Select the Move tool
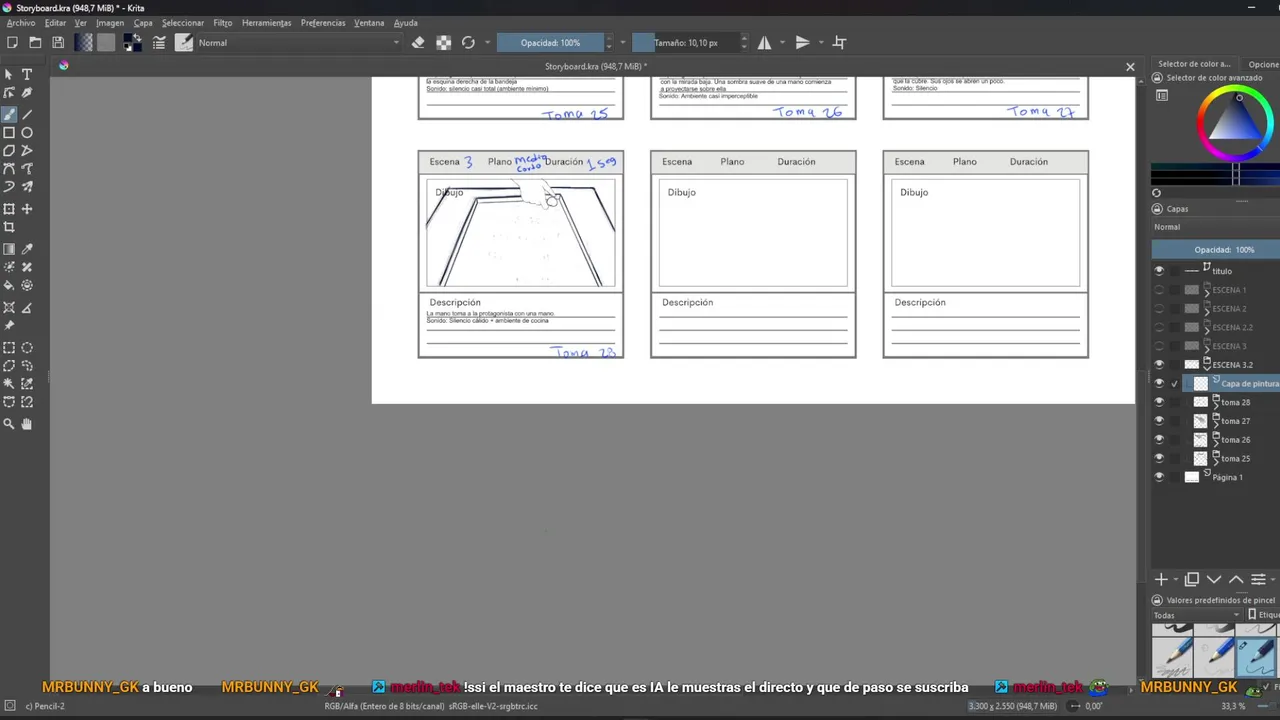This screenshot has width=1280, height=720. pyautogui.click(x=27, y=209)
